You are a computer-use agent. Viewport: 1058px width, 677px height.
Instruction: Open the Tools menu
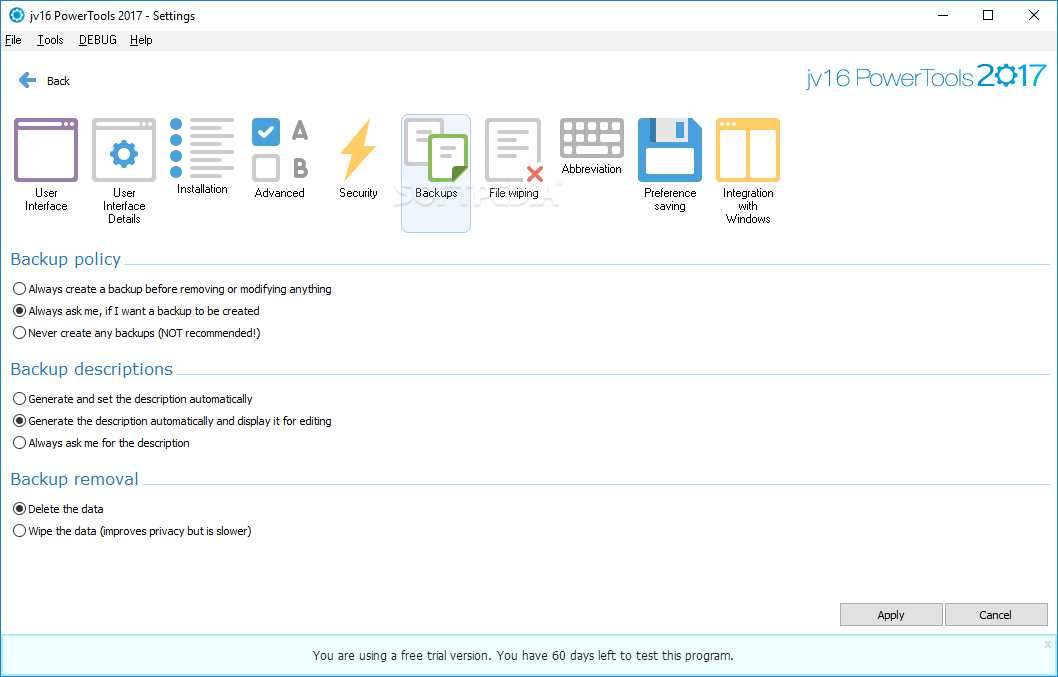50,40
